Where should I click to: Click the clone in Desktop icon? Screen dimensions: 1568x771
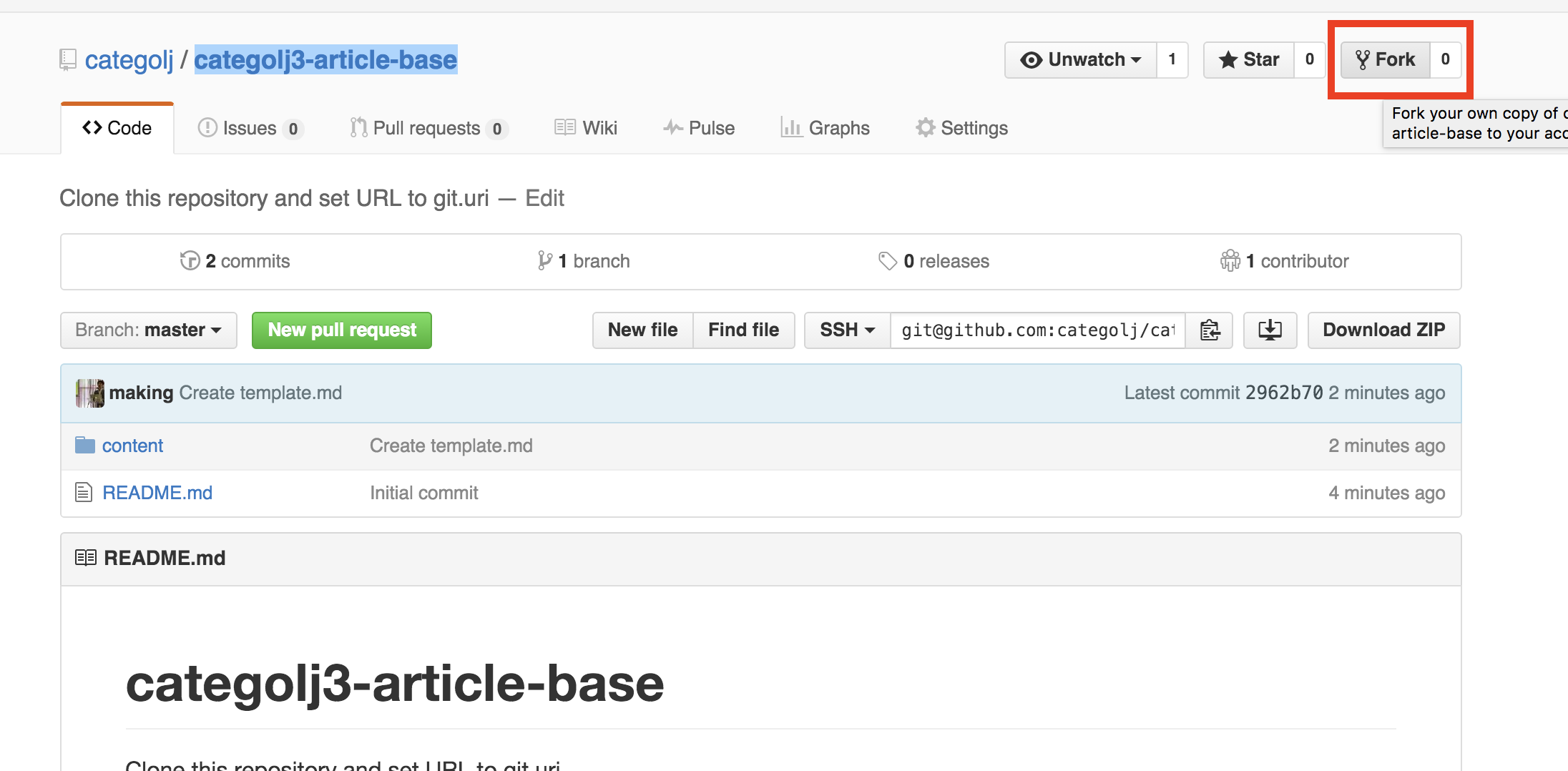pos(1270,330)
